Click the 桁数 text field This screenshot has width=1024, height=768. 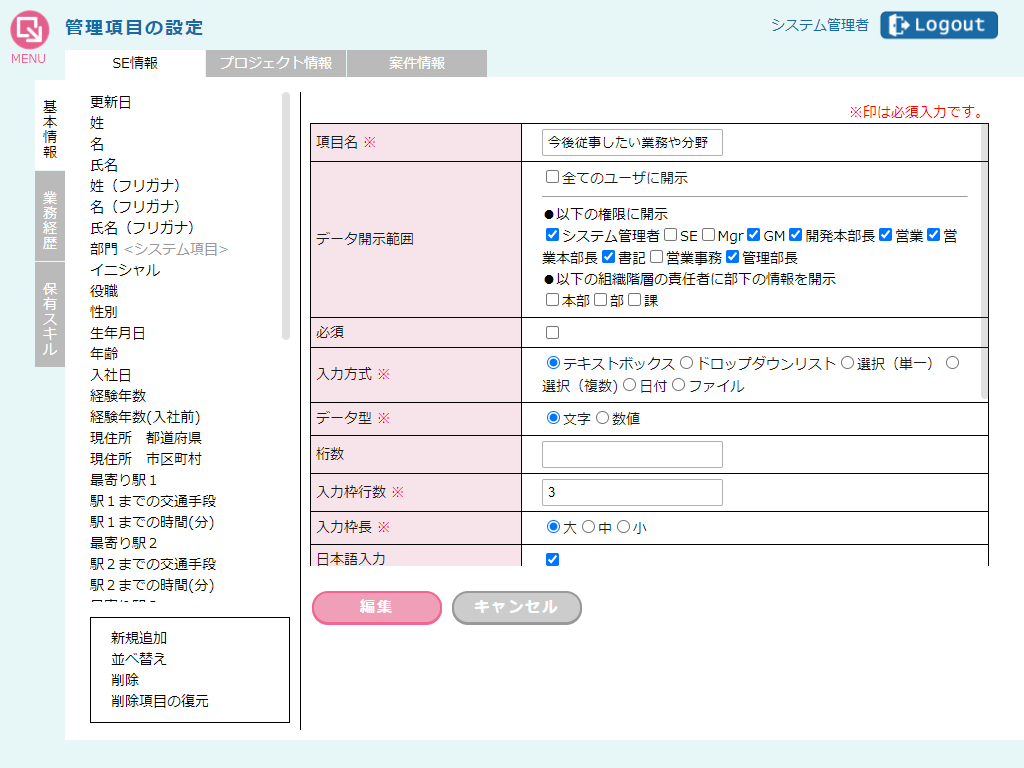point(632,455)
